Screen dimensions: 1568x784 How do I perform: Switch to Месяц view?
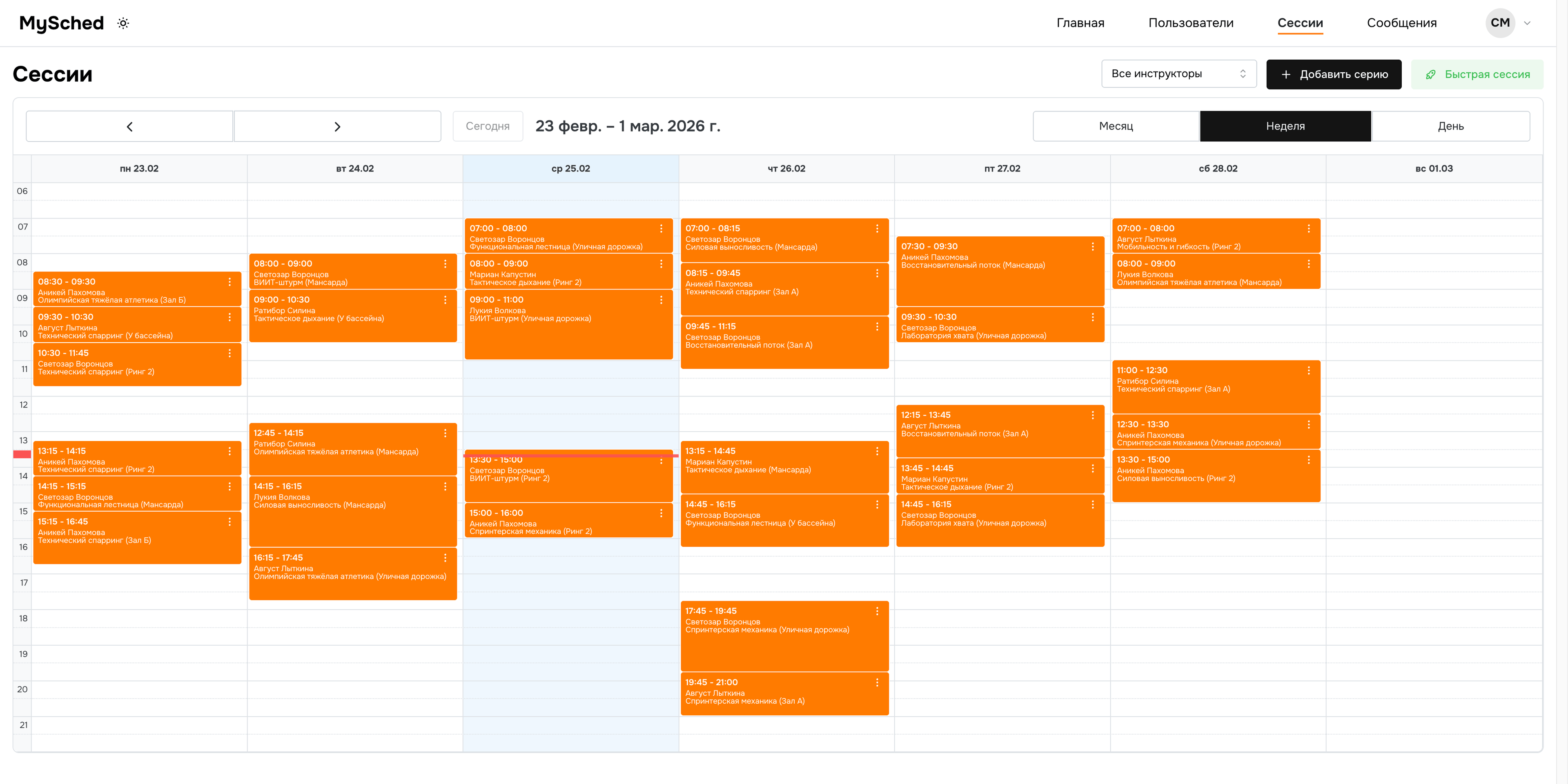coord(1116,126)
